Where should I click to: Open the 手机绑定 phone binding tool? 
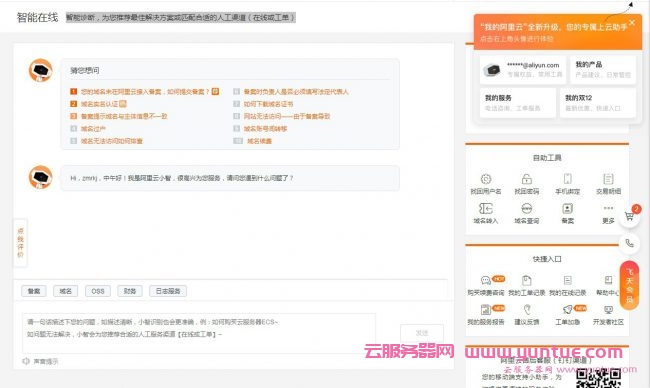click(568, 184)
